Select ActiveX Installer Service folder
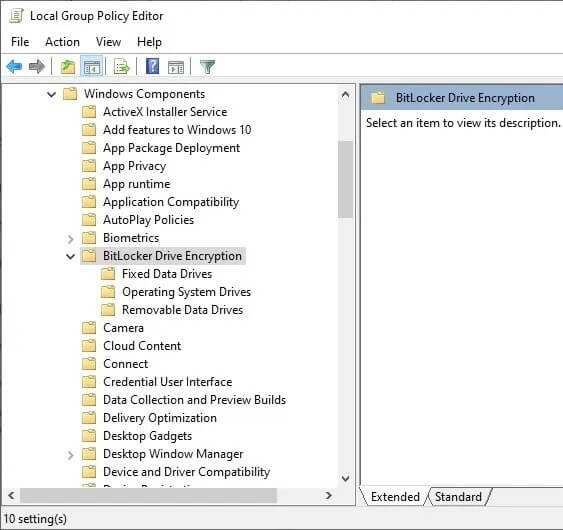The width and height of the screenshot is (563, 530). [165, 112]
